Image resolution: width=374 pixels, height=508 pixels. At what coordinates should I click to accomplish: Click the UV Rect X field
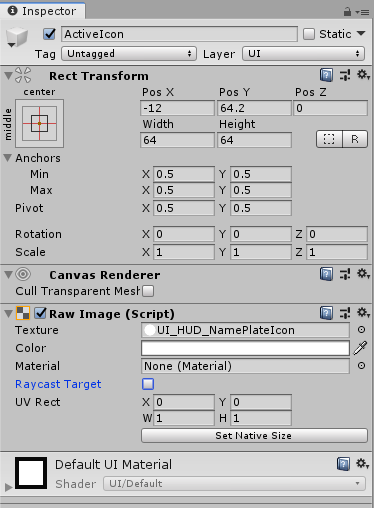(x=184, y=402)
